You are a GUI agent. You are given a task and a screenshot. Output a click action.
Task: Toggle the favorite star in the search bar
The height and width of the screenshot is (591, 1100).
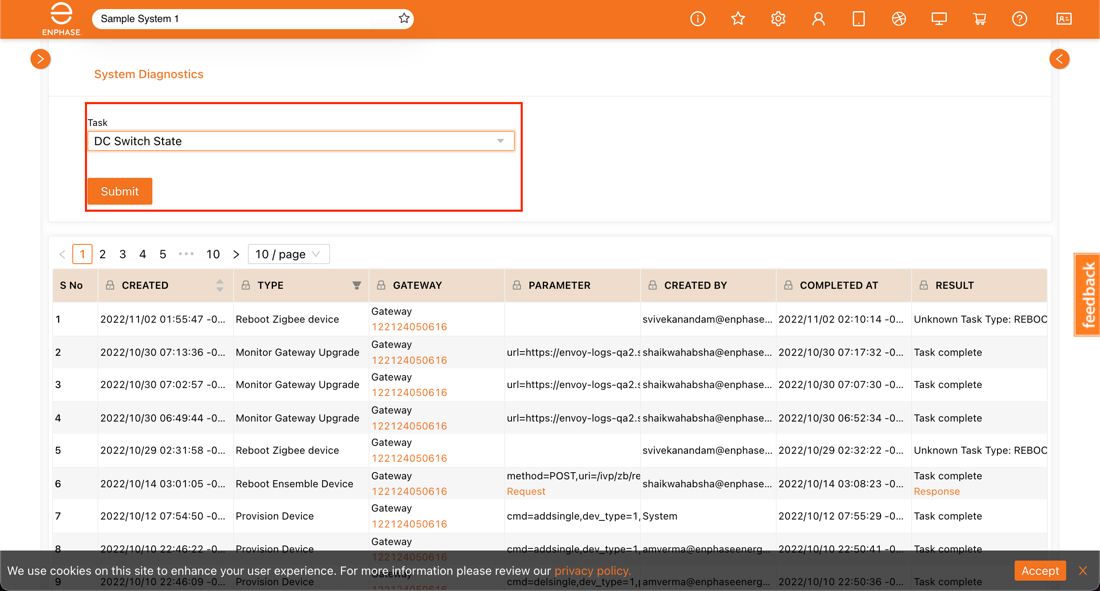click(x=403, y=18)
